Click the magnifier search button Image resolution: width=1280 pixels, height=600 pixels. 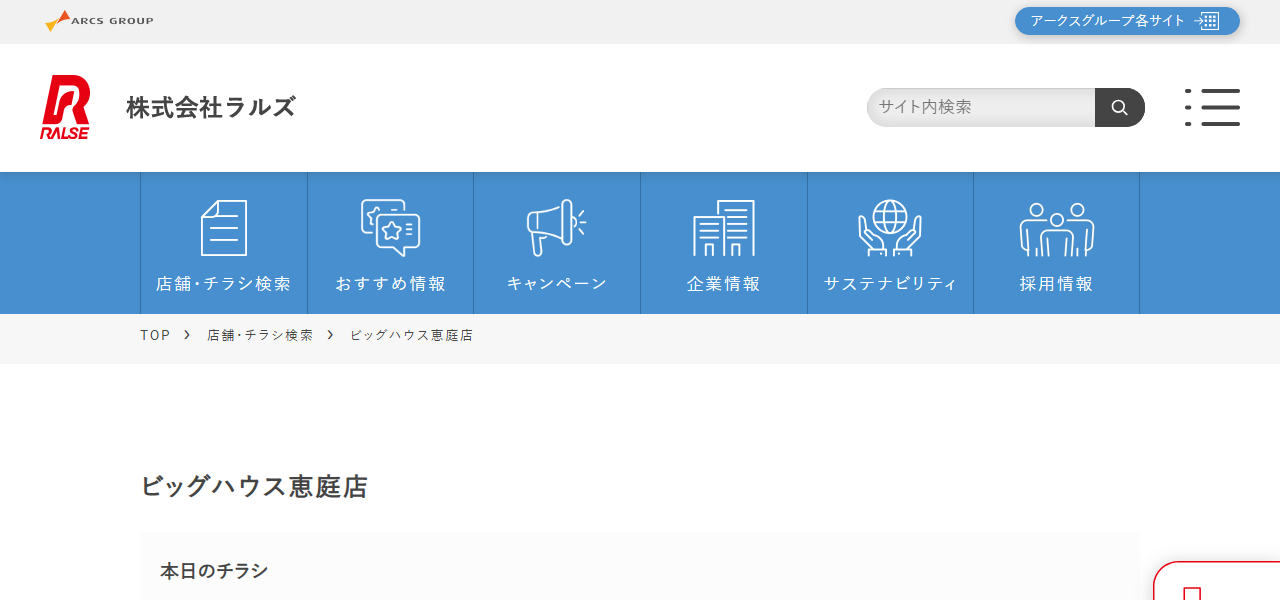click(1120, 107)
